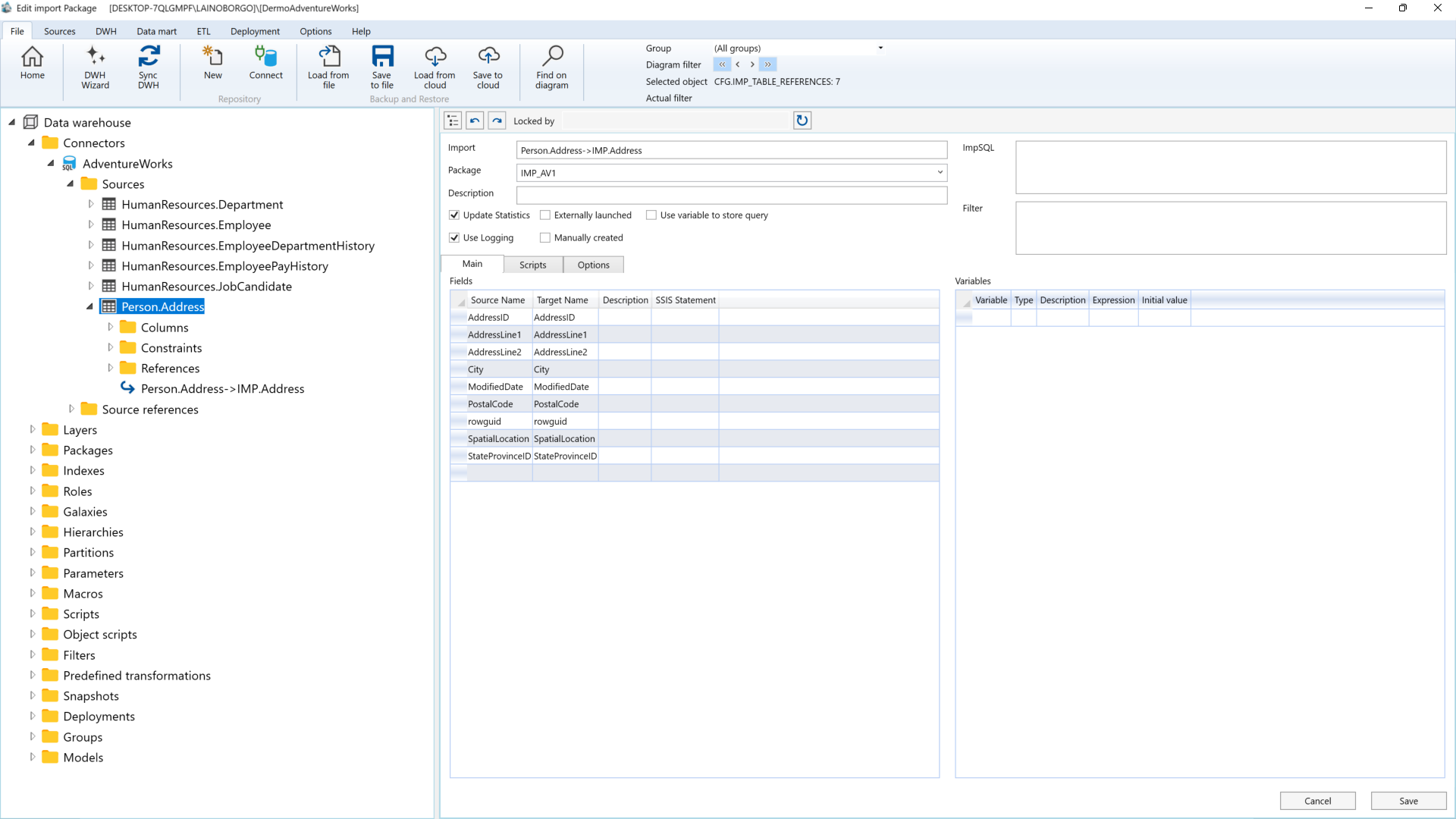Save to file backup
Image resolution: width=1456 pixels, height=819 pixels.
click(x=382, y=67)
